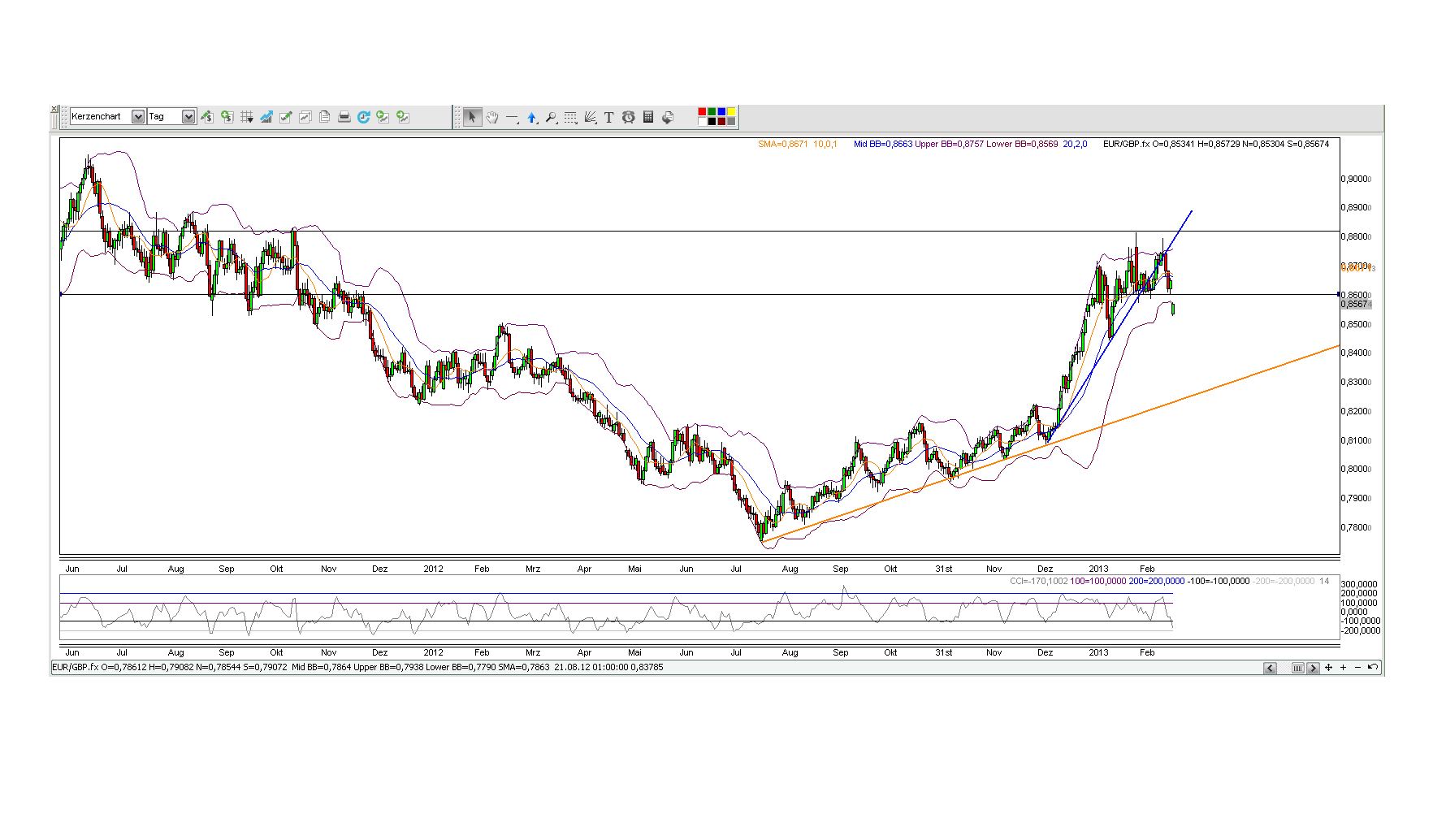This screenshot has height=840, width=1433.
Task: Click the chart scroll left arrow button
Action: (1271, 668)
